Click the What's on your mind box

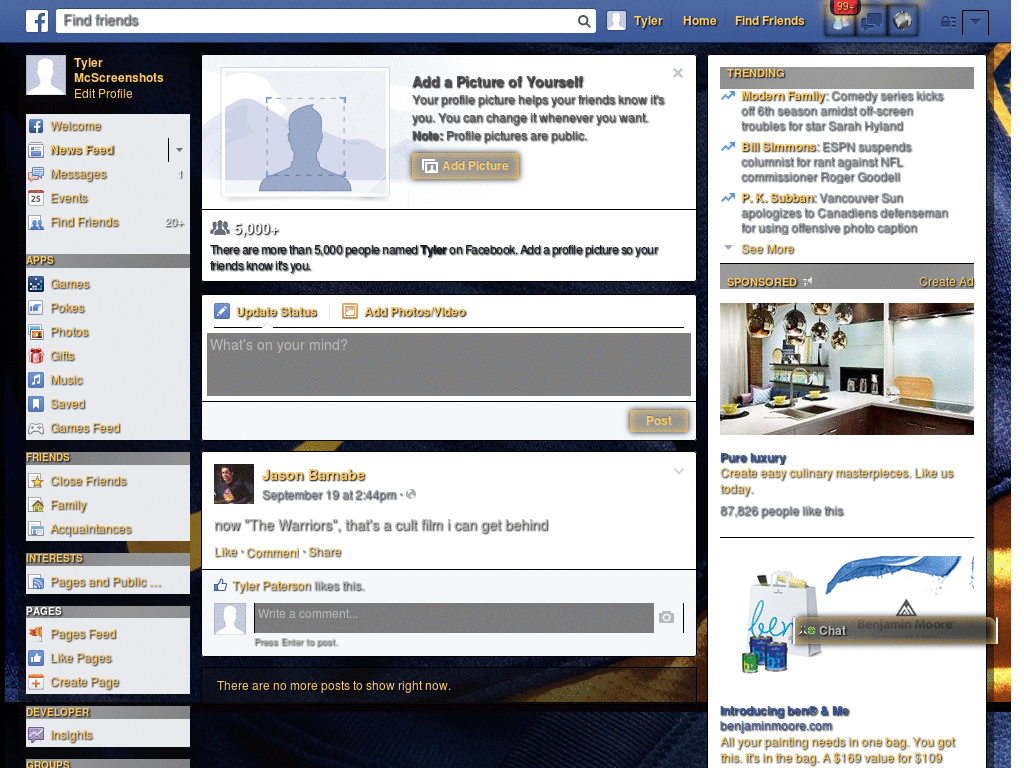(449, 364)
